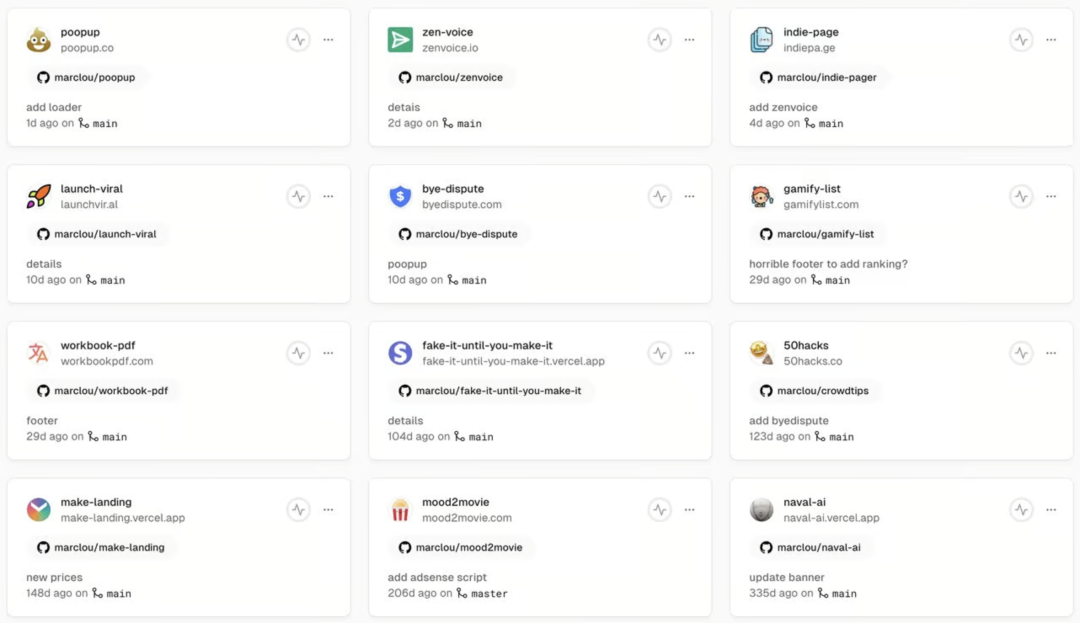
Task: Visit workbookpdf.com domain
Action: click(x=107, y=361)
